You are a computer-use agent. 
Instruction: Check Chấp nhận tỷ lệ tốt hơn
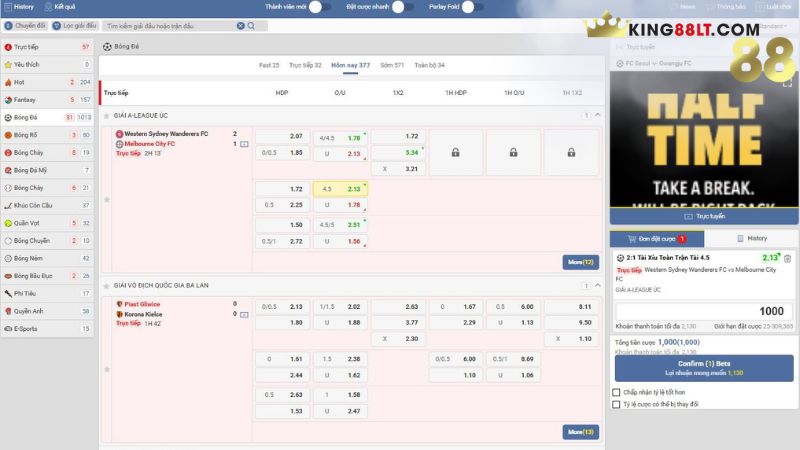coord(616,392)
